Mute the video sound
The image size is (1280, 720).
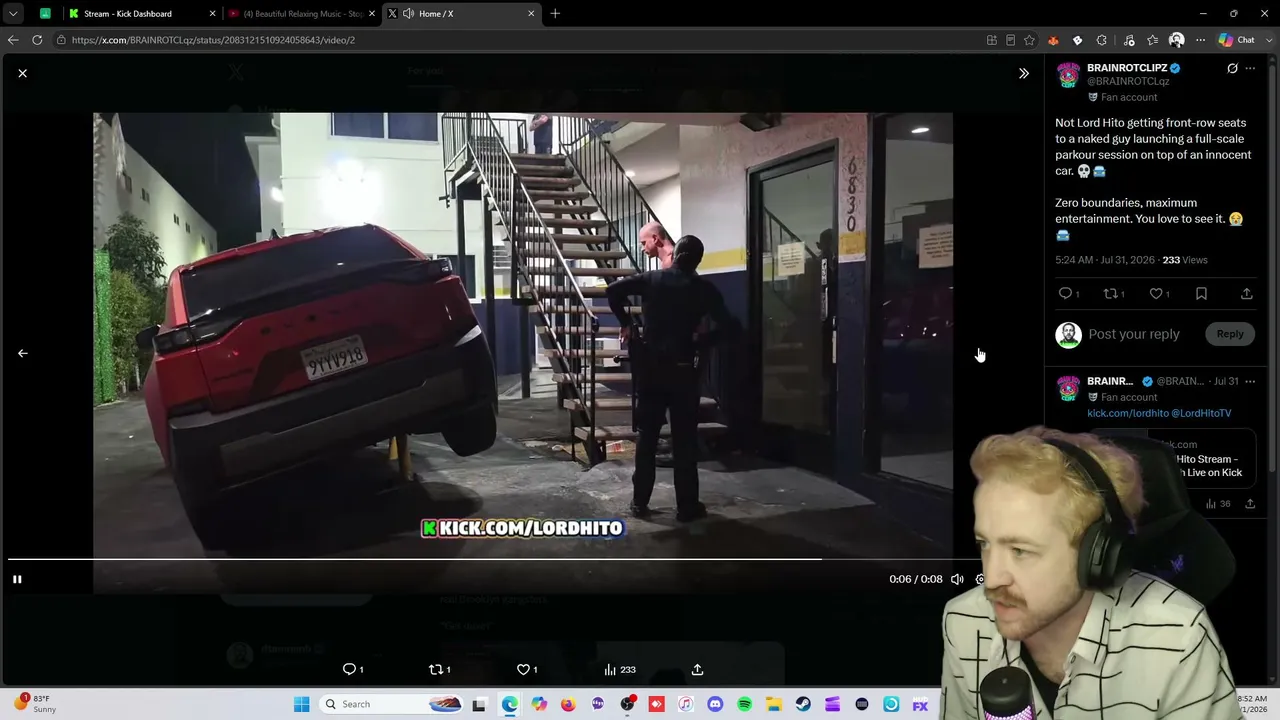pyautogui.click(x=957, y=579)
